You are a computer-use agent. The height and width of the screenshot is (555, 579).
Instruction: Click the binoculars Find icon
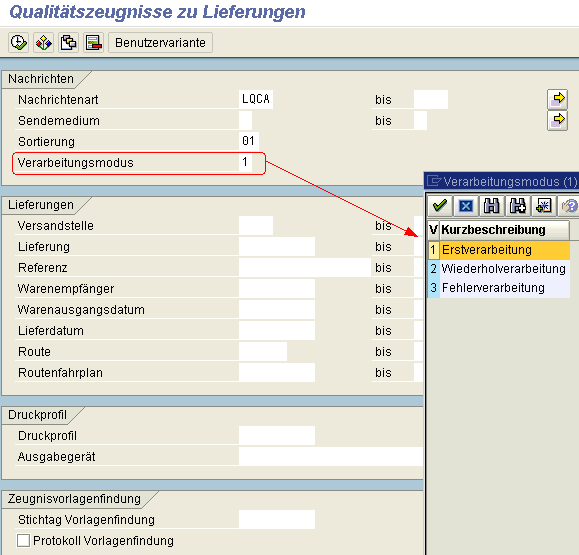click(491, 206)
